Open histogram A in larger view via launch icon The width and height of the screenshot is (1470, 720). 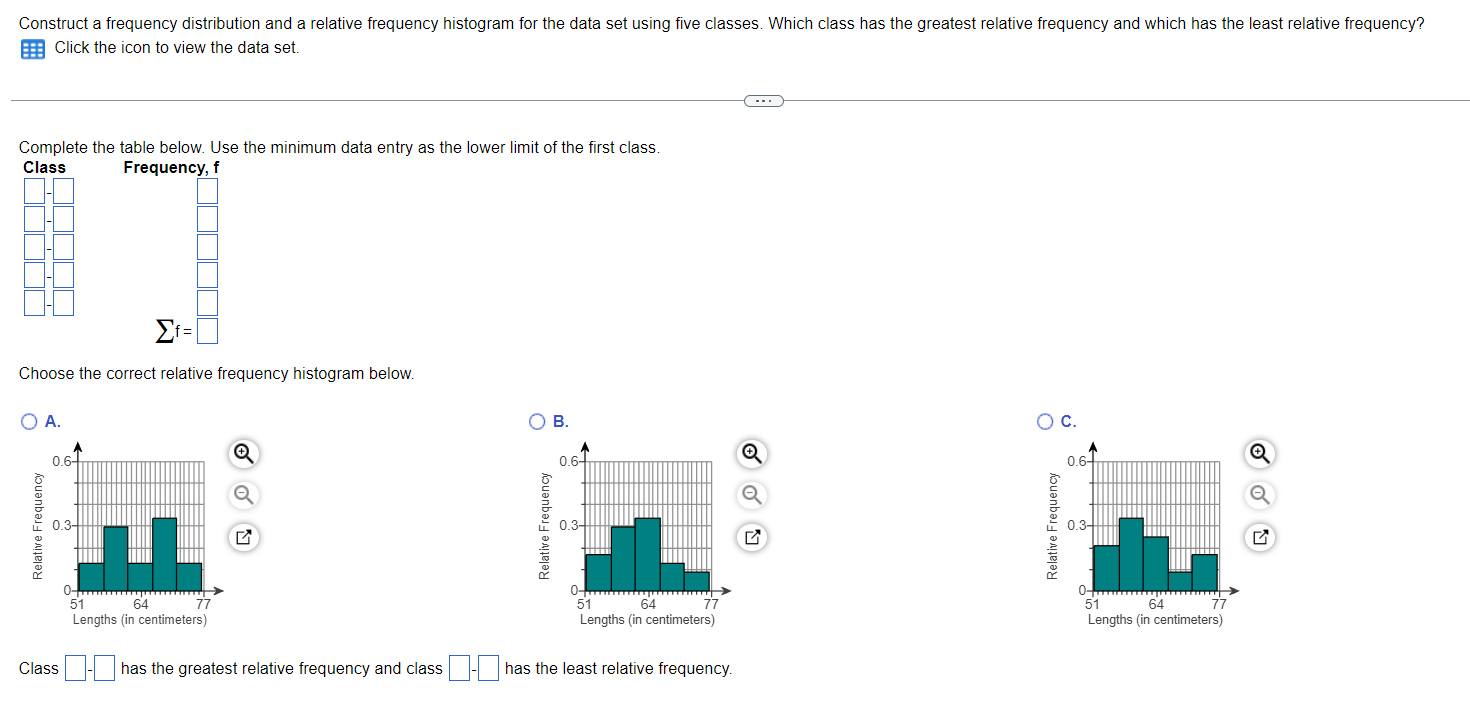click(x=242, y=537)
